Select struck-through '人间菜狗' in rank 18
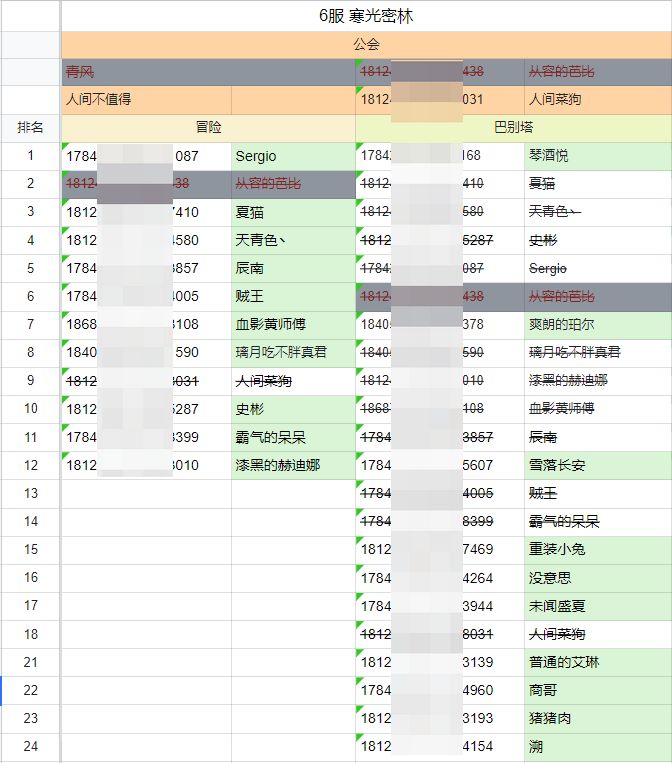The image size is (672, 763). [598, 634]
